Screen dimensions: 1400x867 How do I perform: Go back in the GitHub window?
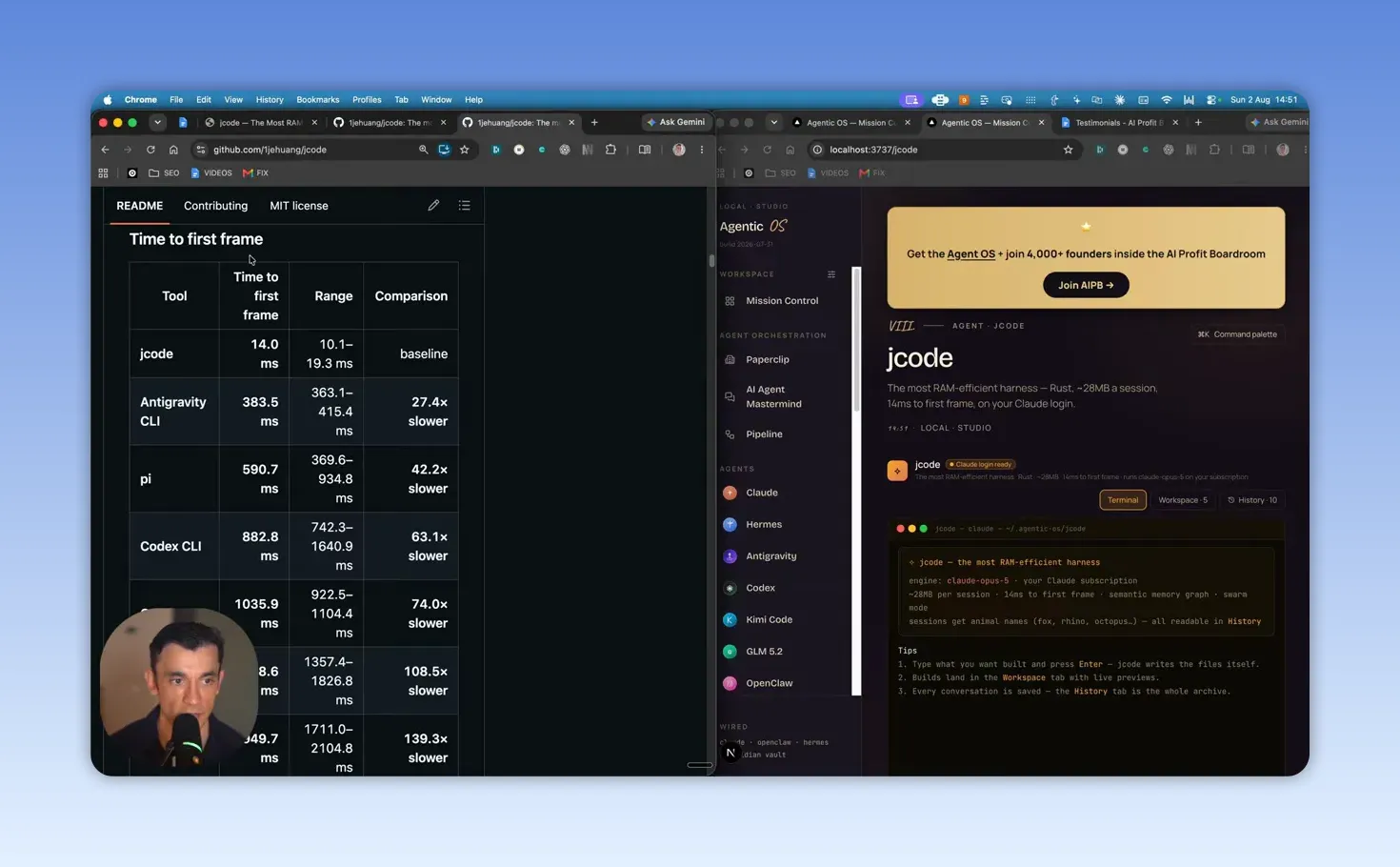[105, 150]
